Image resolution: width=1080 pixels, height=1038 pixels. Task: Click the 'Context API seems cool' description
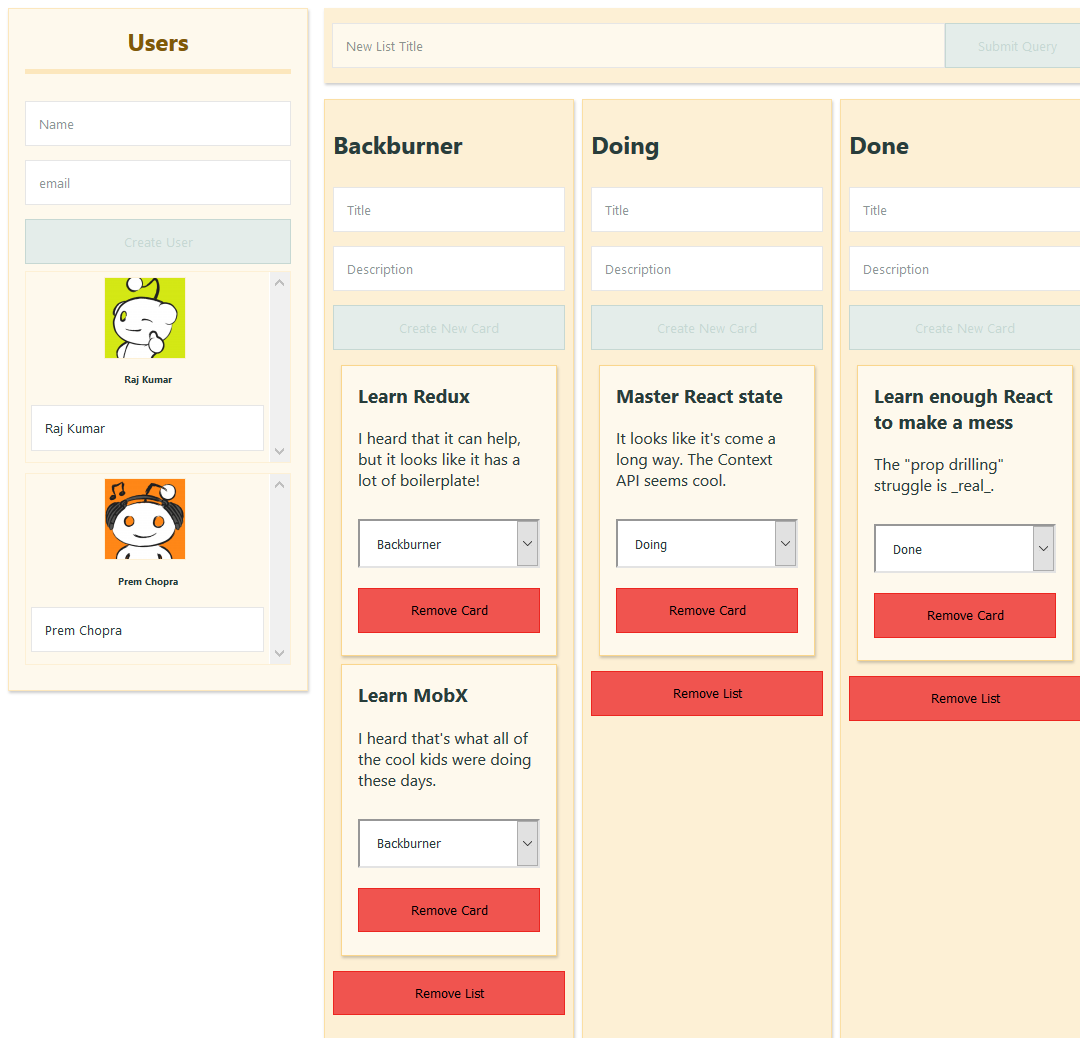(x=696, y=459)
